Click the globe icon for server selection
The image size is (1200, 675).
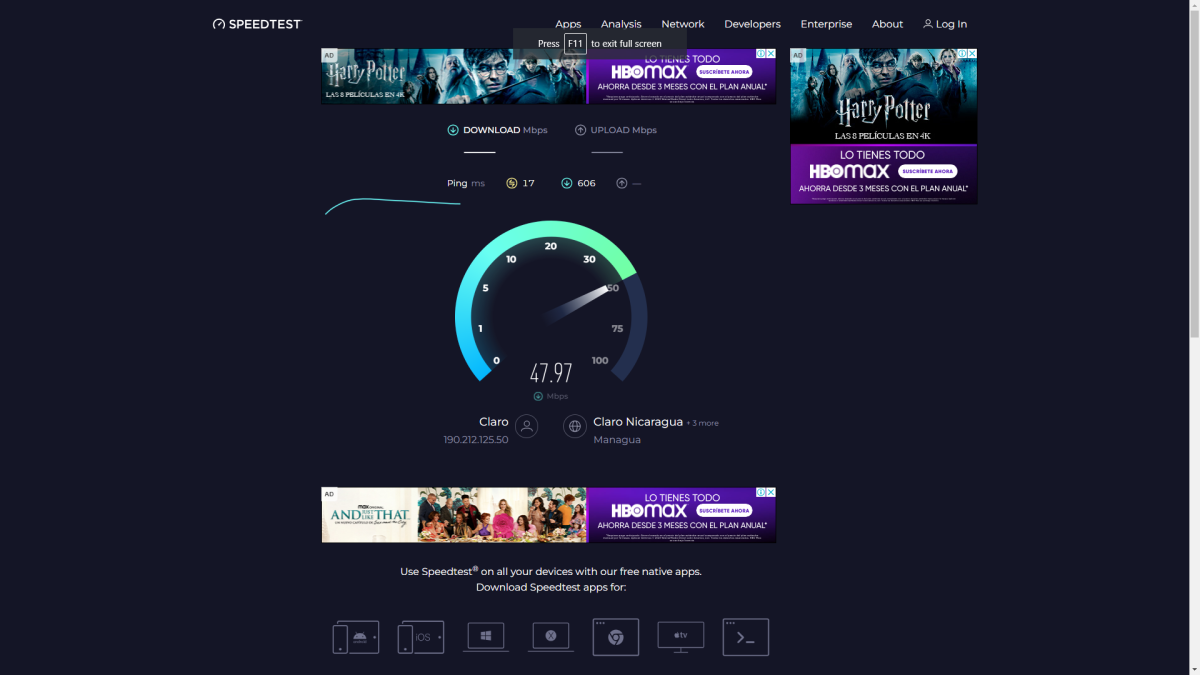pos(575,427)
